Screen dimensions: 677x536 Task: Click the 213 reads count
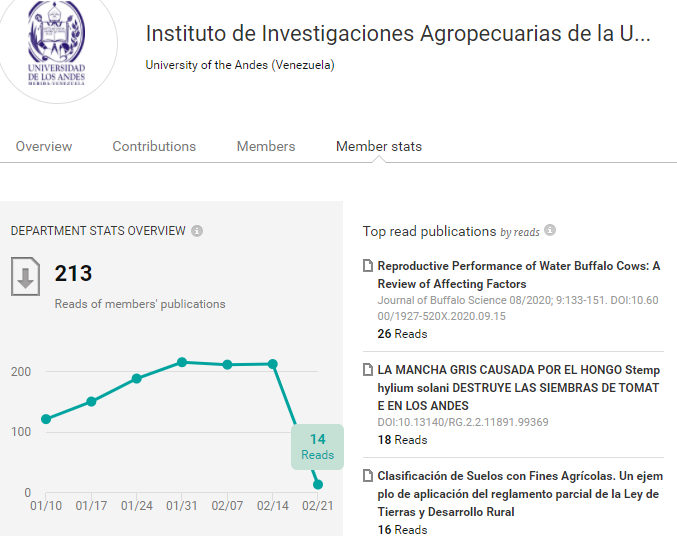coord(73,273)
